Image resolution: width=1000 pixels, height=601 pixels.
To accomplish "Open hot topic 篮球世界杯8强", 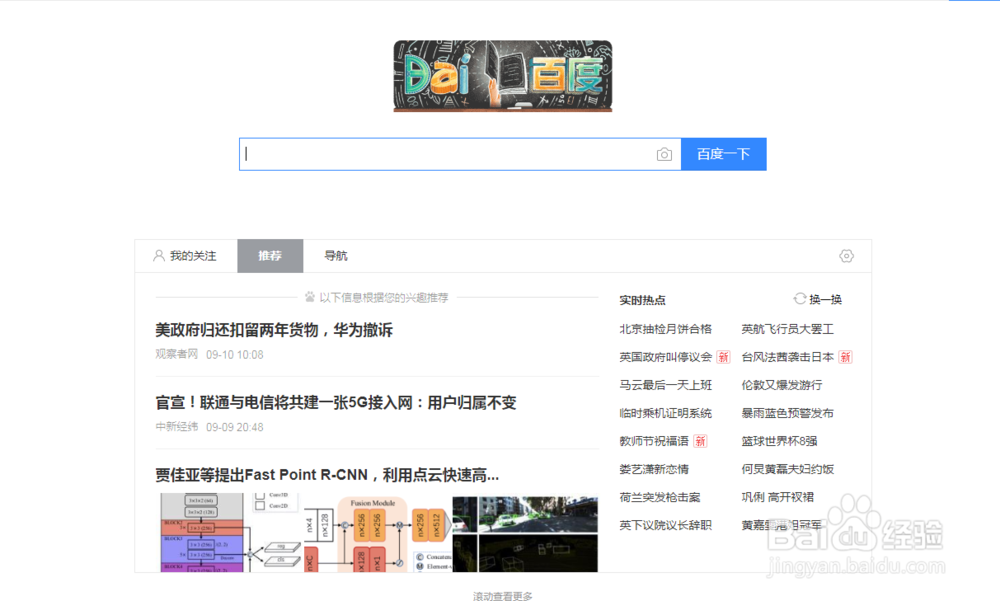I will click(x=779, y=441).
